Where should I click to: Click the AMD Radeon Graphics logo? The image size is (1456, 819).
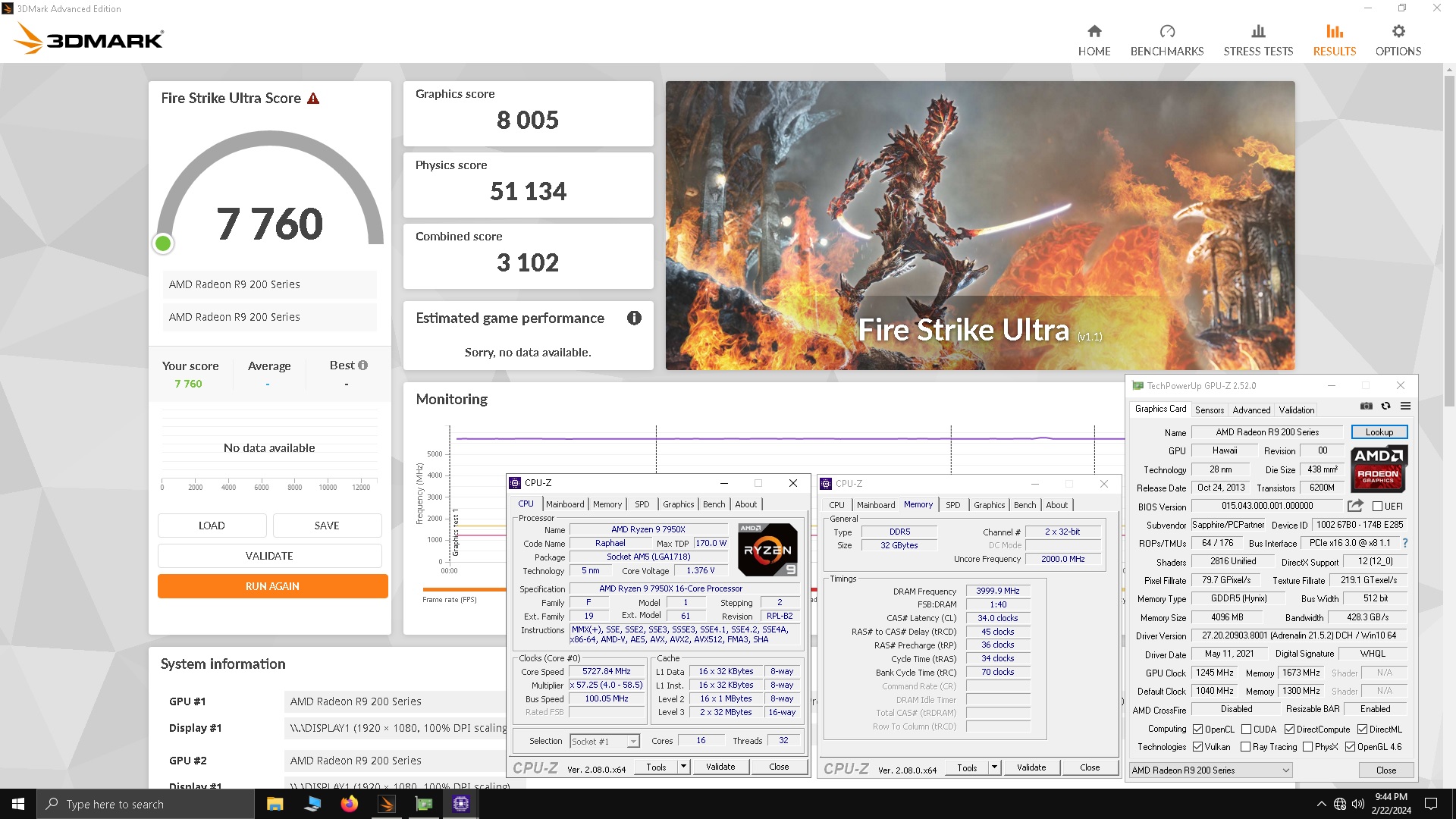pos(1379,469)
